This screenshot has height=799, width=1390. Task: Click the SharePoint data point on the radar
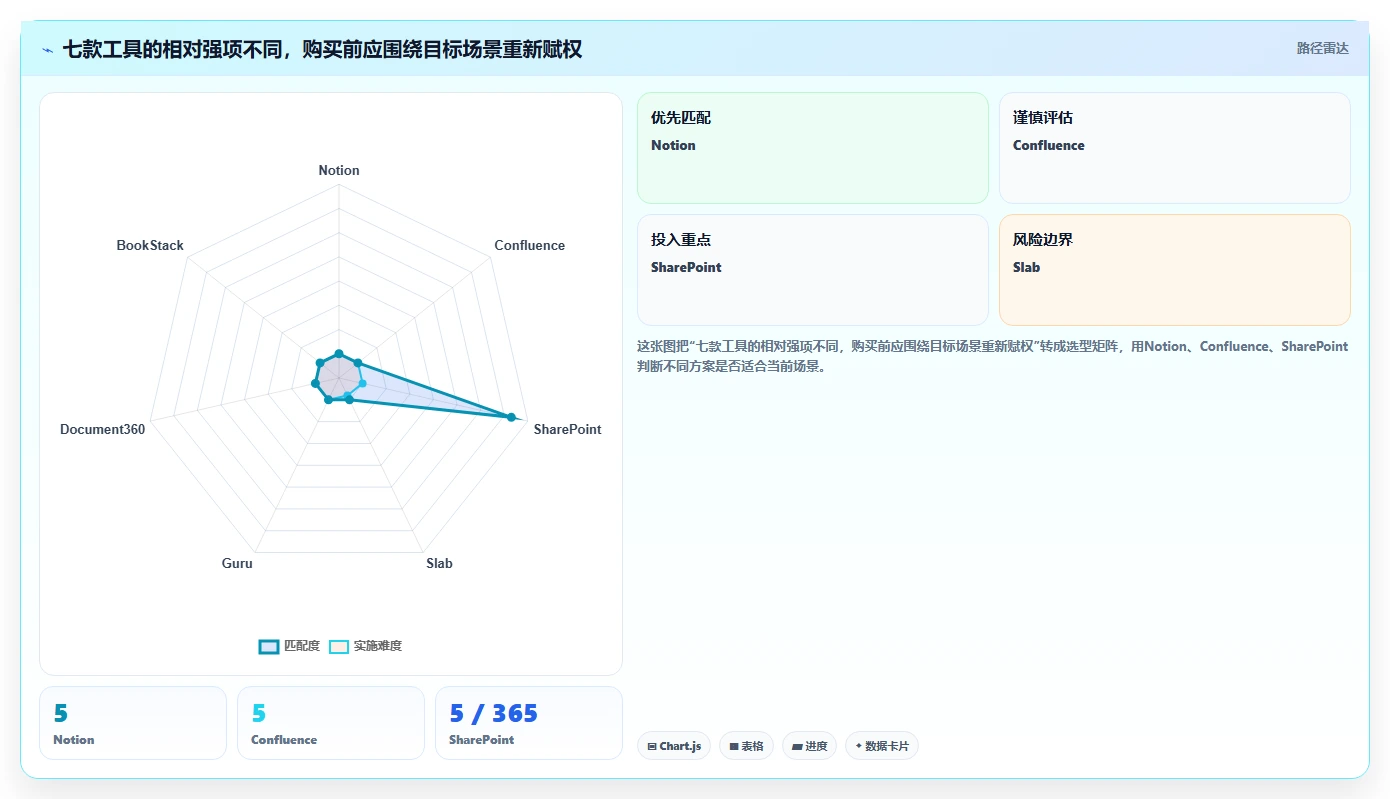[x=511, y=417]
